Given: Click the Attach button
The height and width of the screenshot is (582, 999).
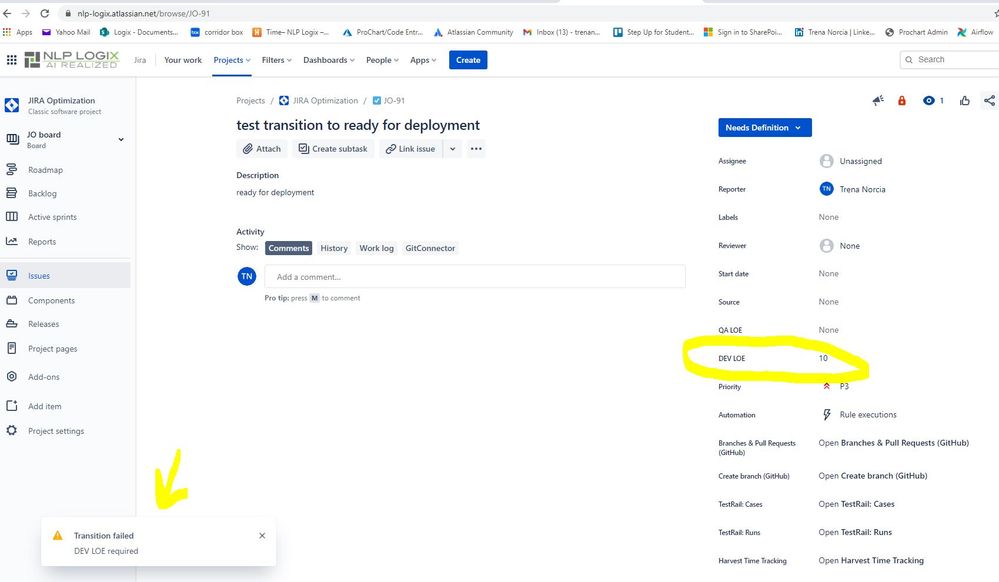Looking at the screenshot, I should coord(262,149).
